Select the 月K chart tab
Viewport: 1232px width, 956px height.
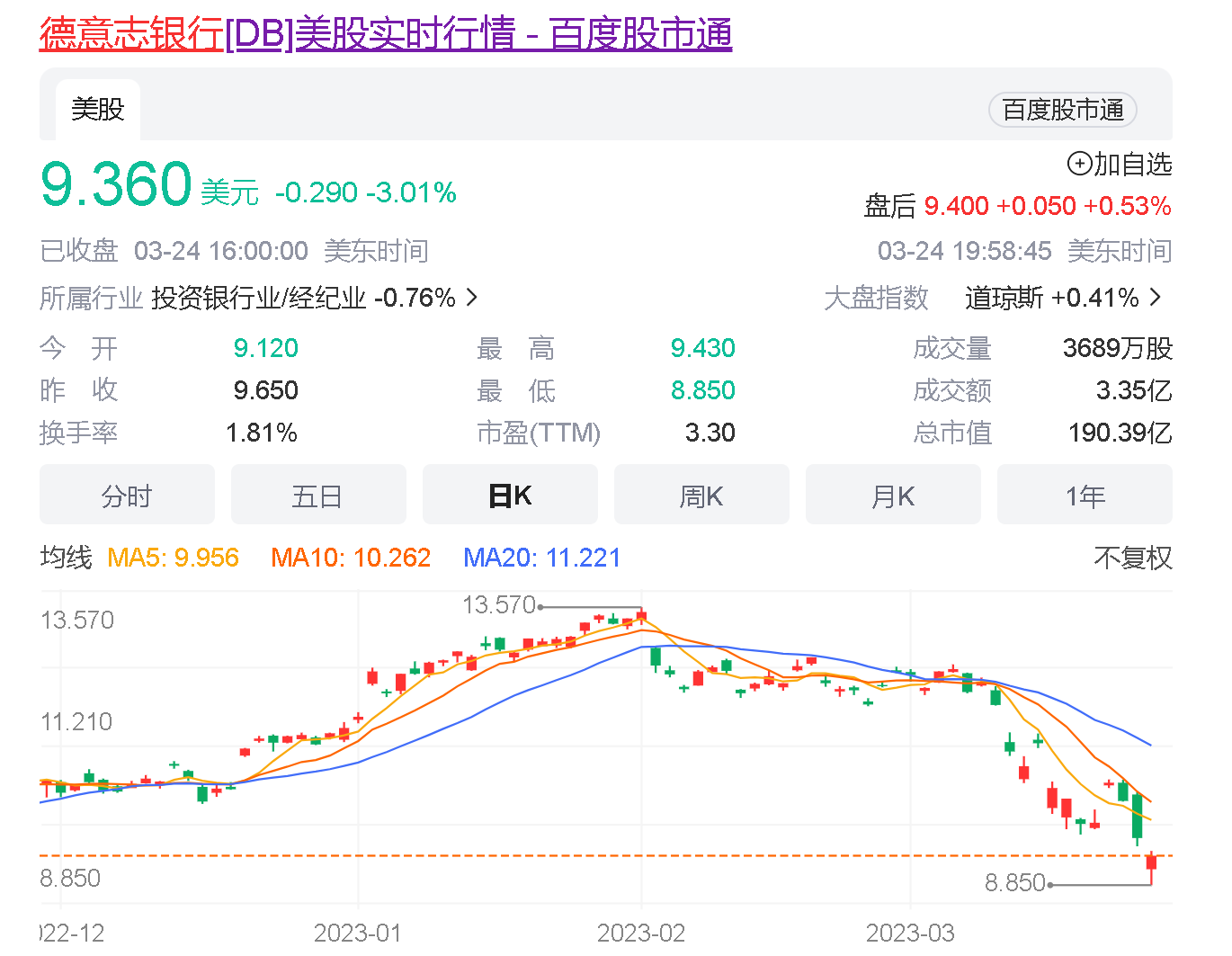(x=893, y=495)
